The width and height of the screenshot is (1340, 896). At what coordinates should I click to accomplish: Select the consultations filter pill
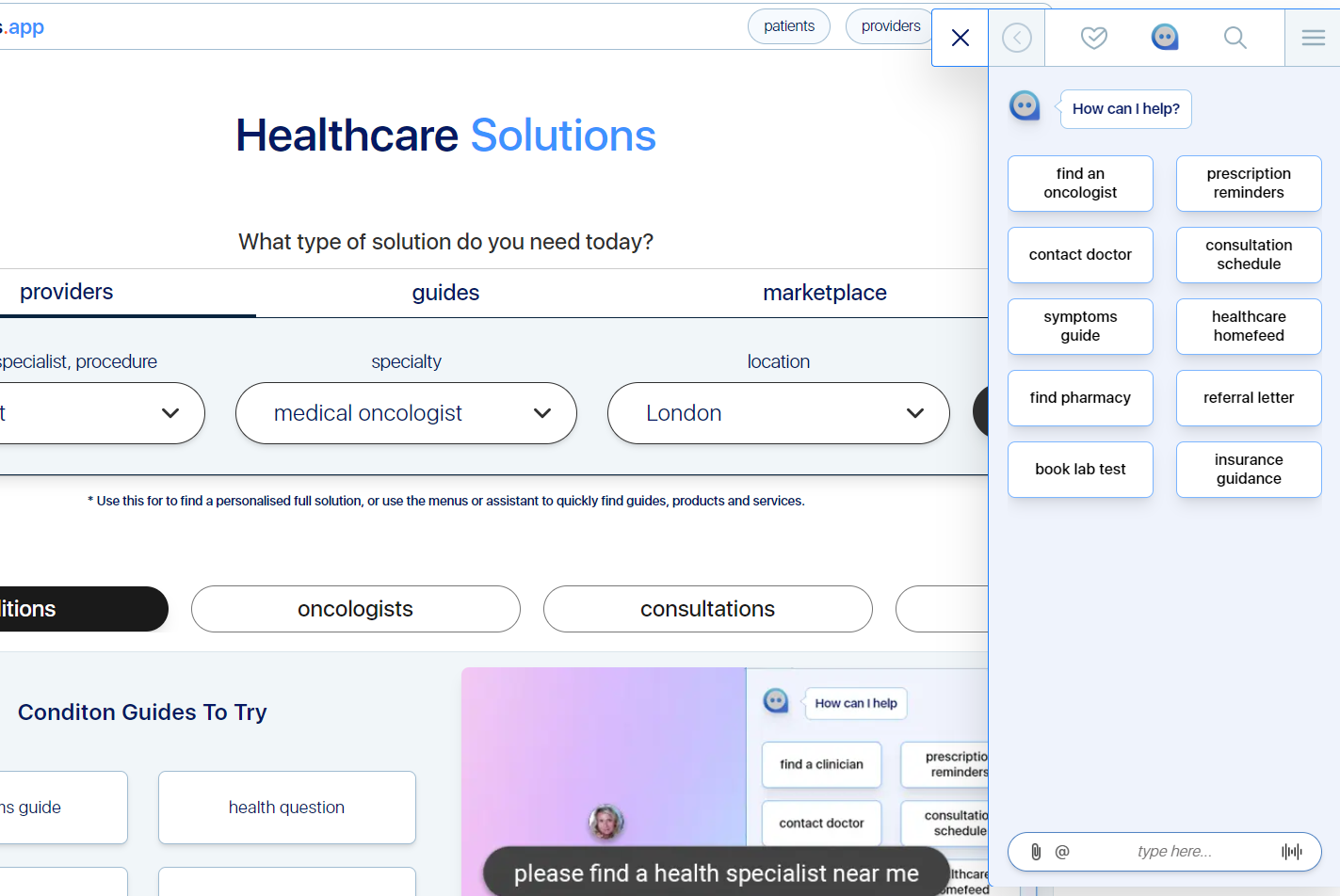708,609
